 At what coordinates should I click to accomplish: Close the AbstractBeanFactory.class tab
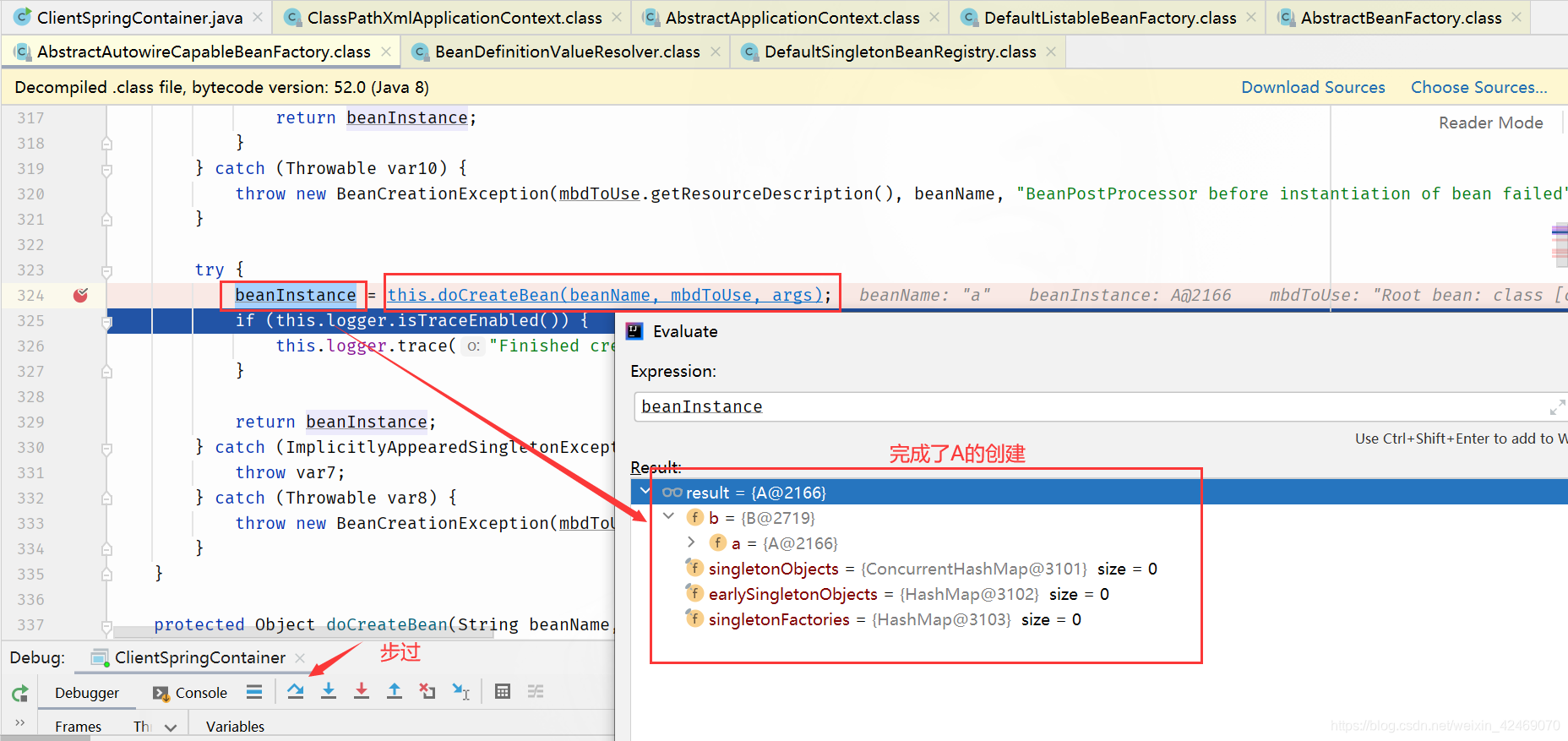coord(1516,17)
